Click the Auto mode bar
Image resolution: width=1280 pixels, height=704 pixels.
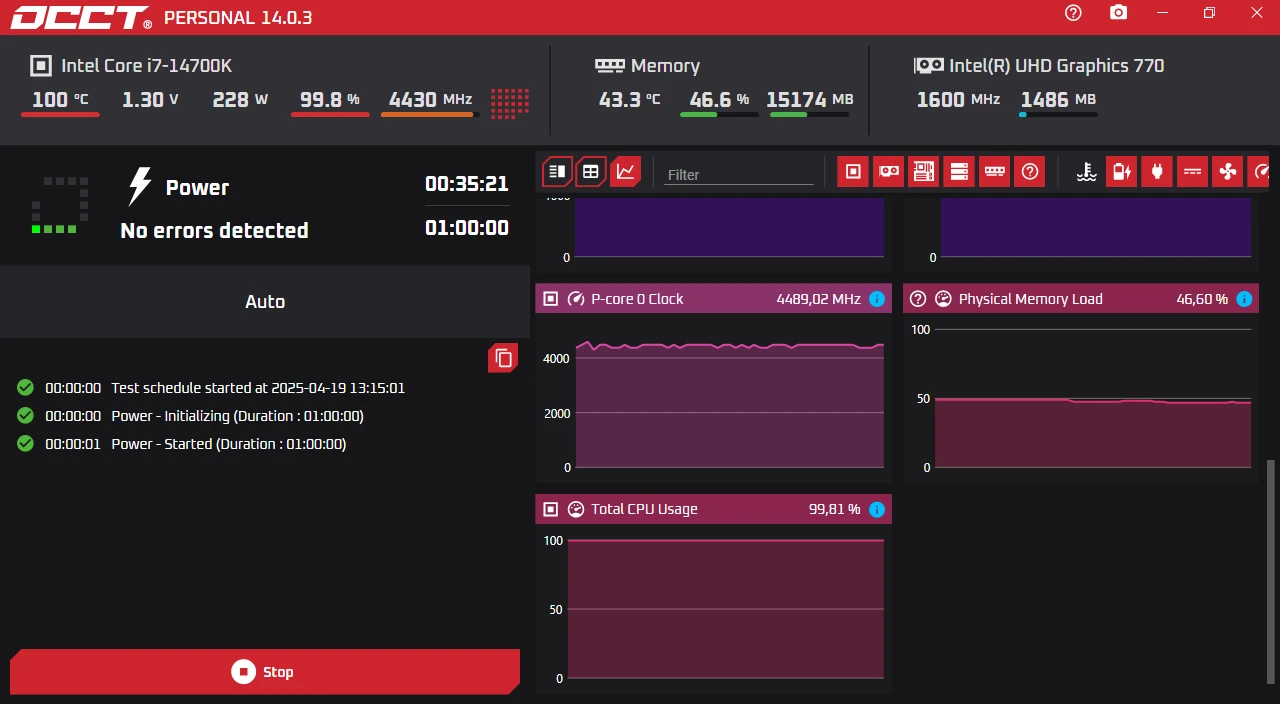pyautogui.click(x=265, y=301)
